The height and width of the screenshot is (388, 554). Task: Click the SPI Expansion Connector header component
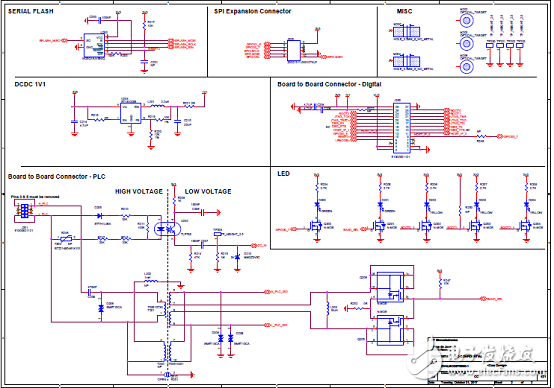[294, 50]
